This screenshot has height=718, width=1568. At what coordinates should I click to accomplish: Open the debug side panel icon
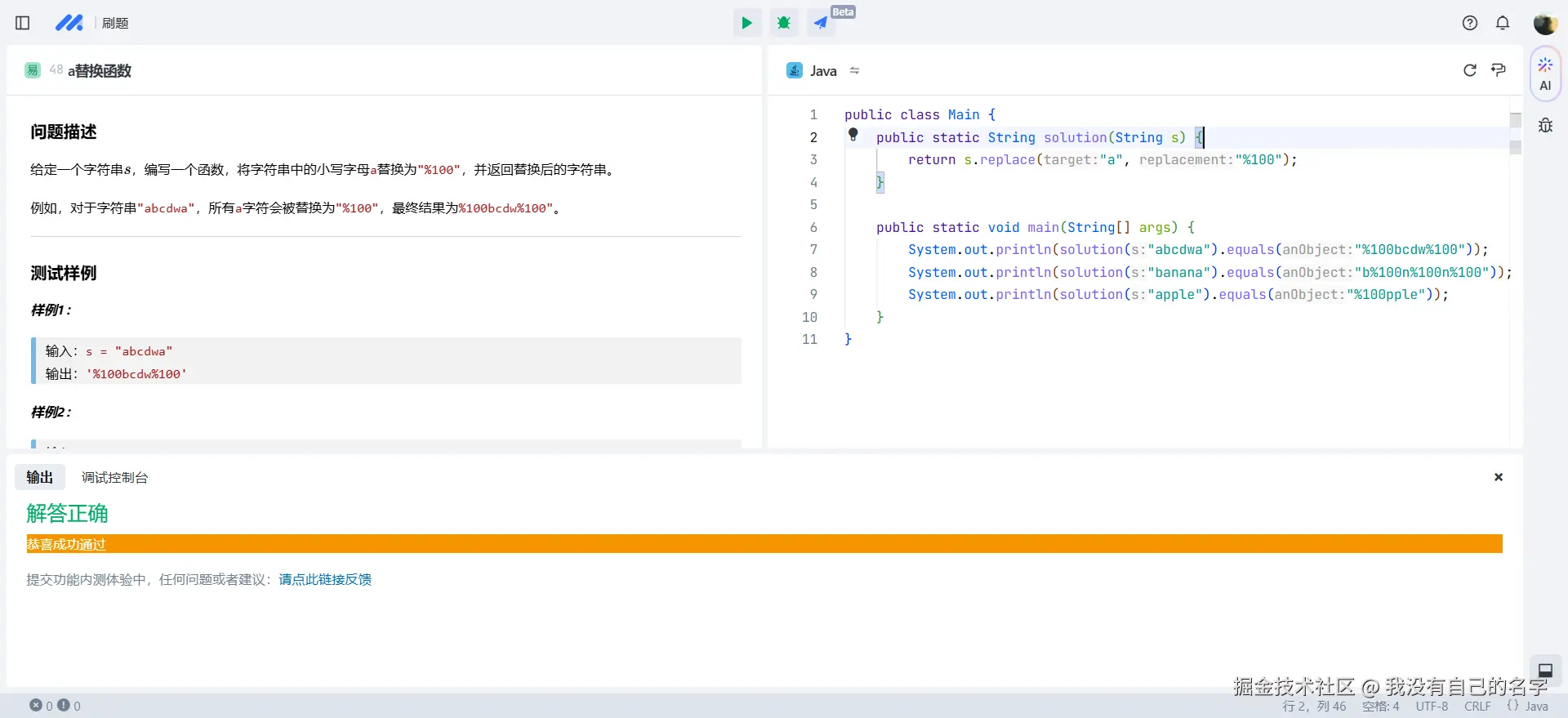1545,126
